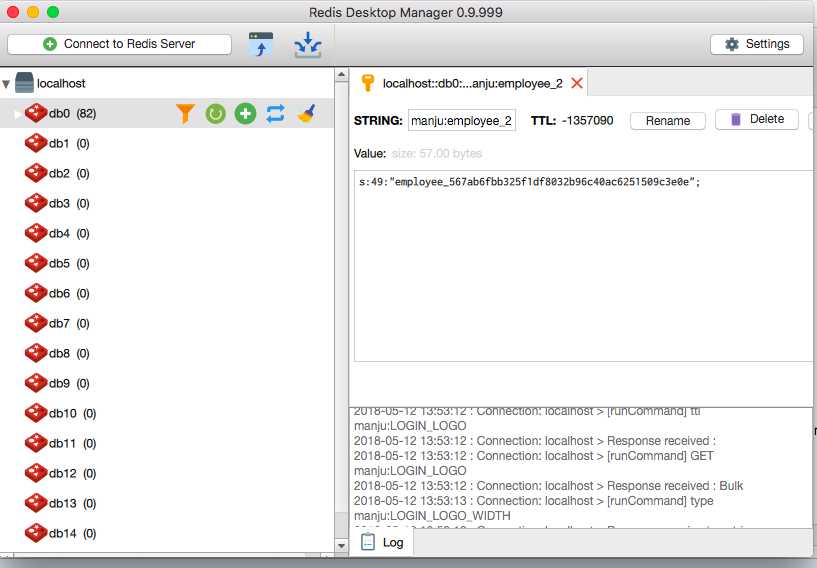Select the db3 (0) database
Viewport: 817px width, 568px height.
coord(166,203)
